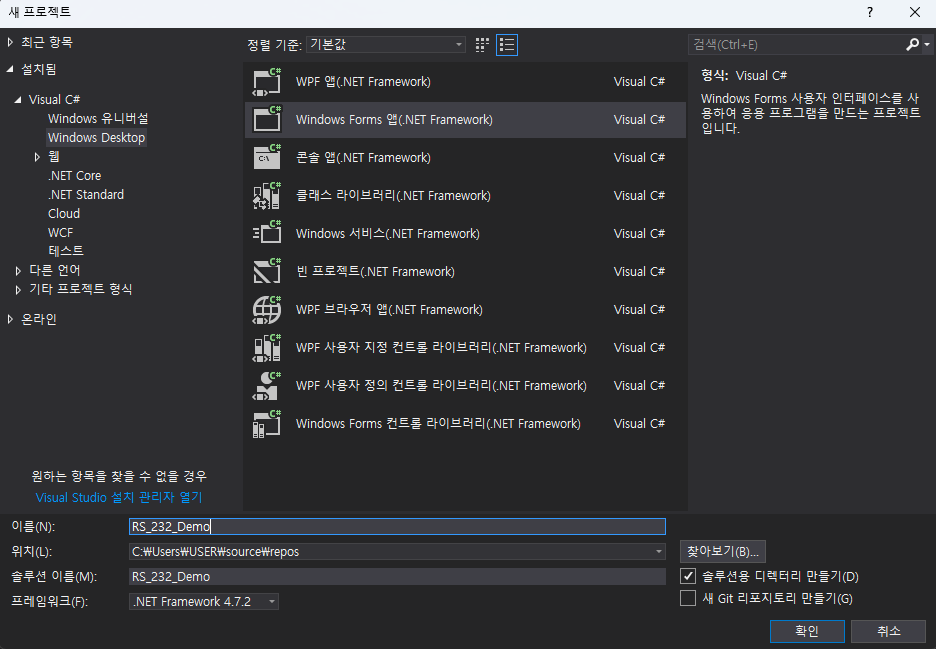
Task: Select .NET Core category
Action: (x=75, y=176)
